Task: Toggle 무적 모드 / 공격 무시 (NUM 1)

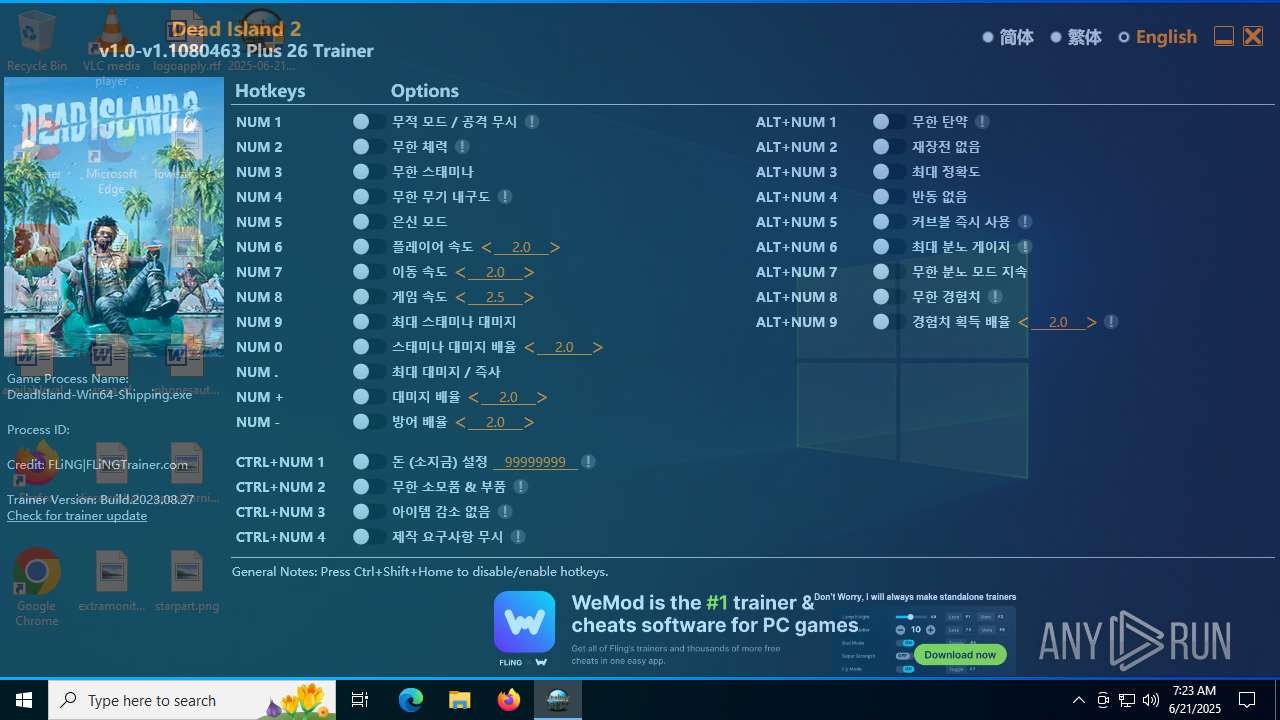Action: (368, 122)
